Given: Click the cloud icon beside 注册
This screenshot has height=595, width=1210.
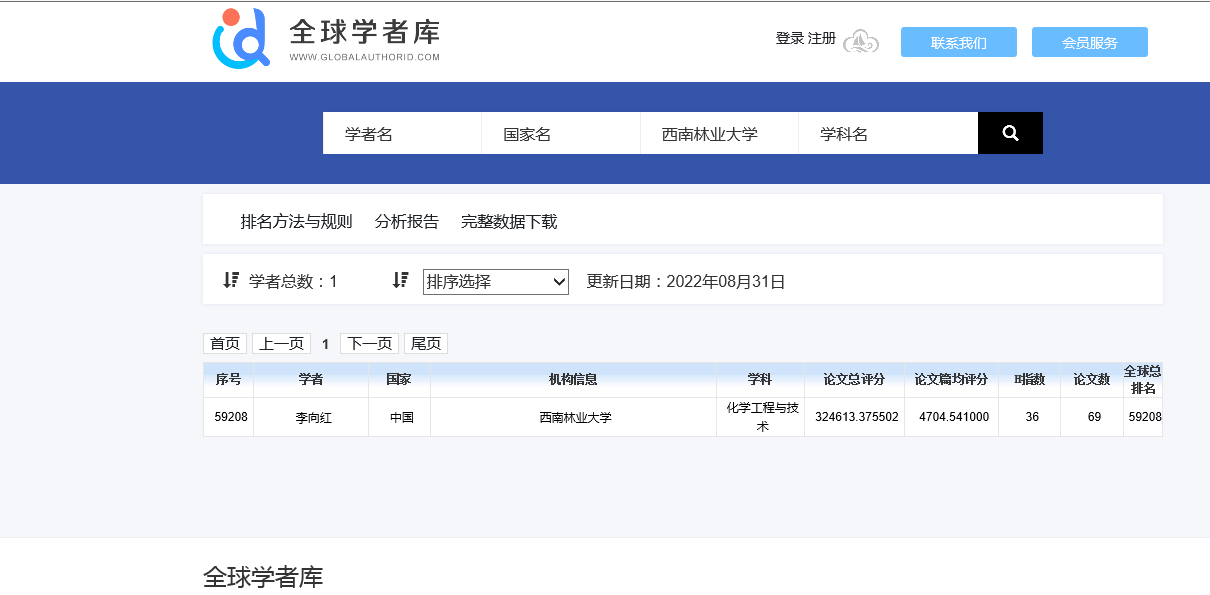Looking at the screenshot, I should (x=860, y=41).
